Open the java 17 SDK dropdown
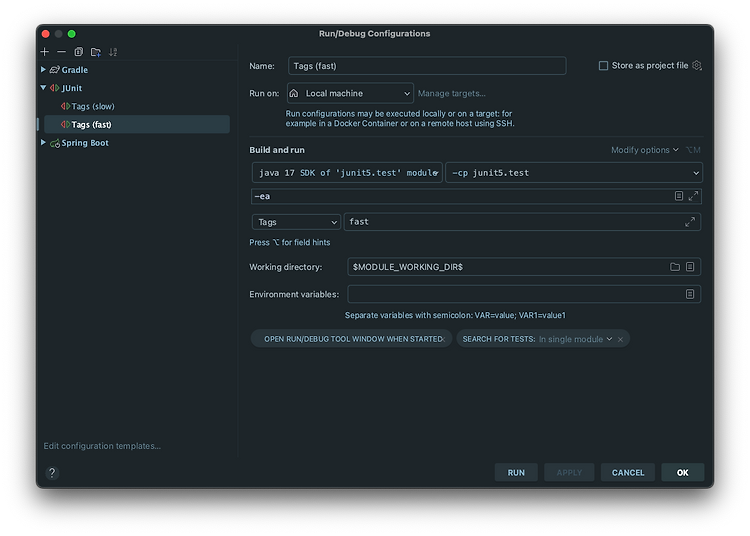 (x=347, y=173)
